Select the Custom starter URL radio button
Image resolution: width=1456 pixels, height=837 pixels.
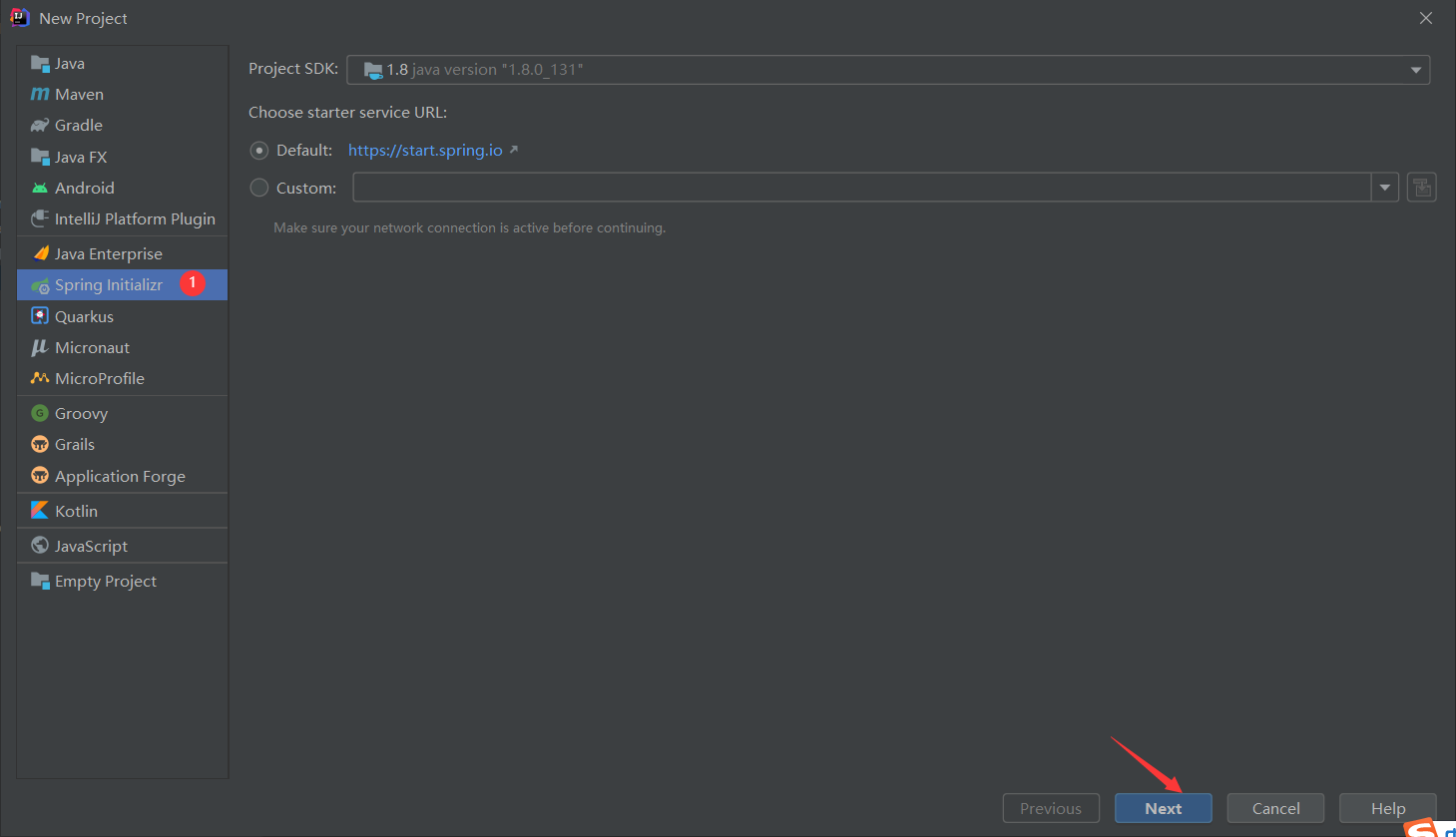coord(259,188)
